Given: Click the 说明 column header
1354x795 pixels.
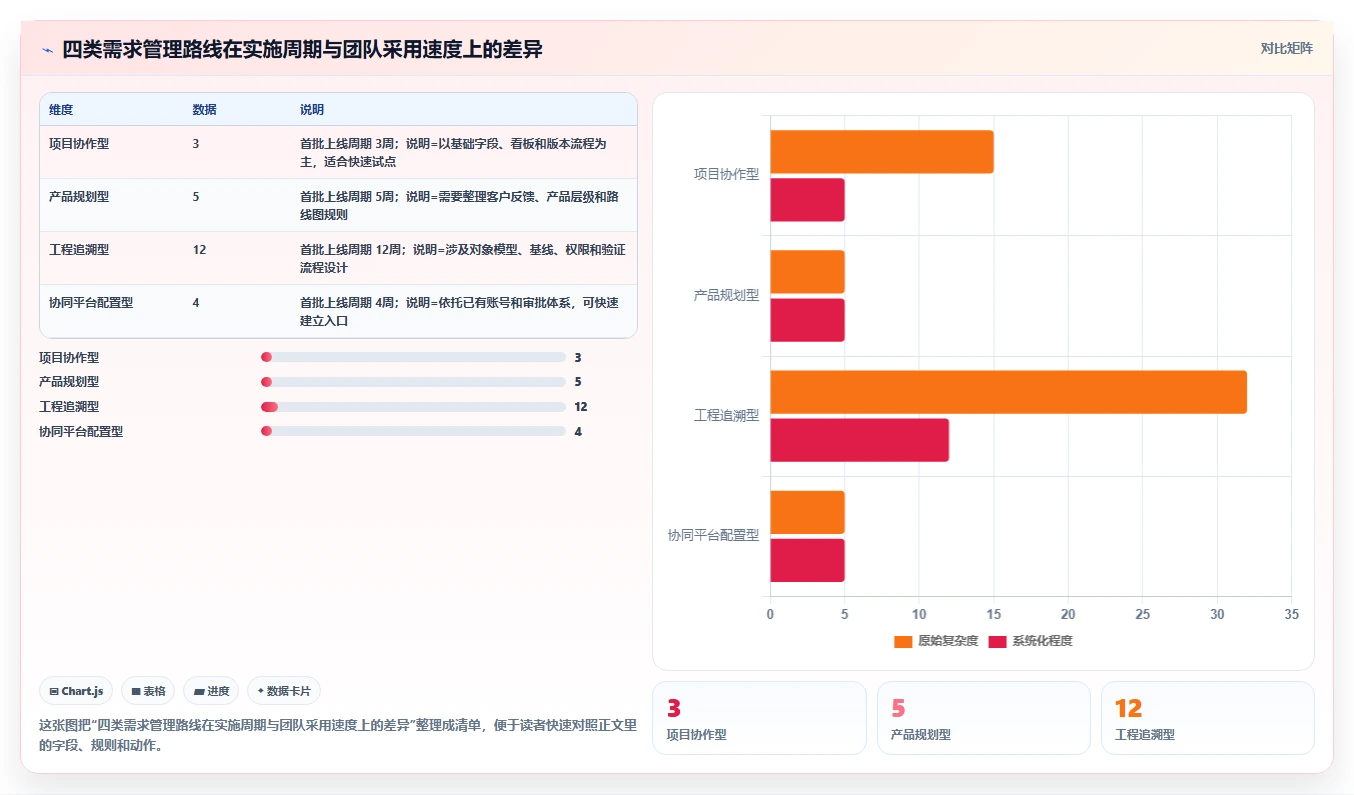Looking at the screenshot, I should coord(312,110).
